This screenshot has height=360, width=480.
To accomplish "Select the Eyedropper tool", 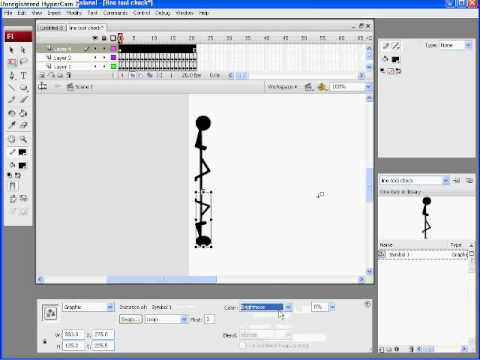I will (12, 125).
